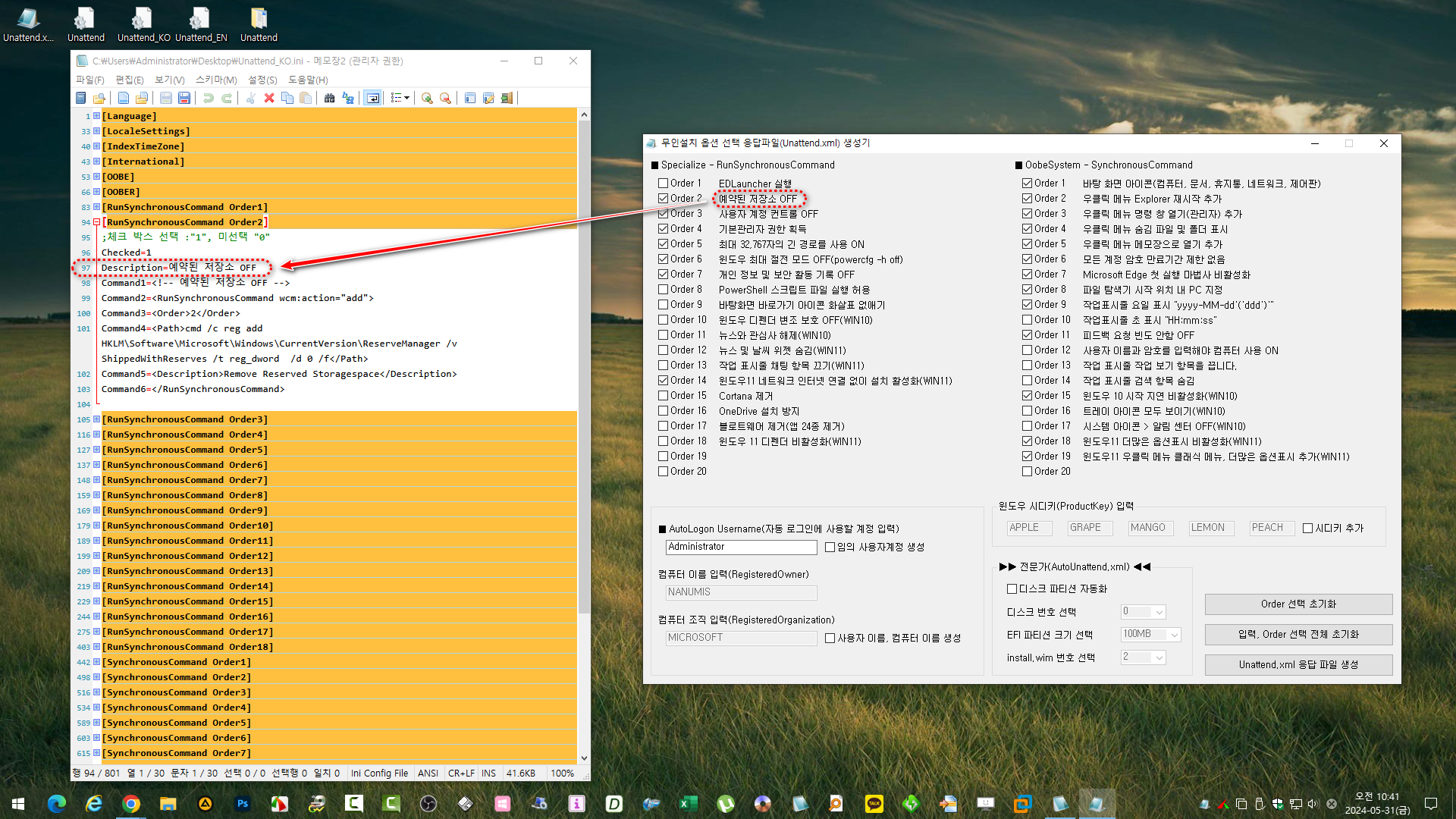Click the AutoLogon Username Administrator field
The height and width of the screenshot is (819, 1456).
[740, 547]
